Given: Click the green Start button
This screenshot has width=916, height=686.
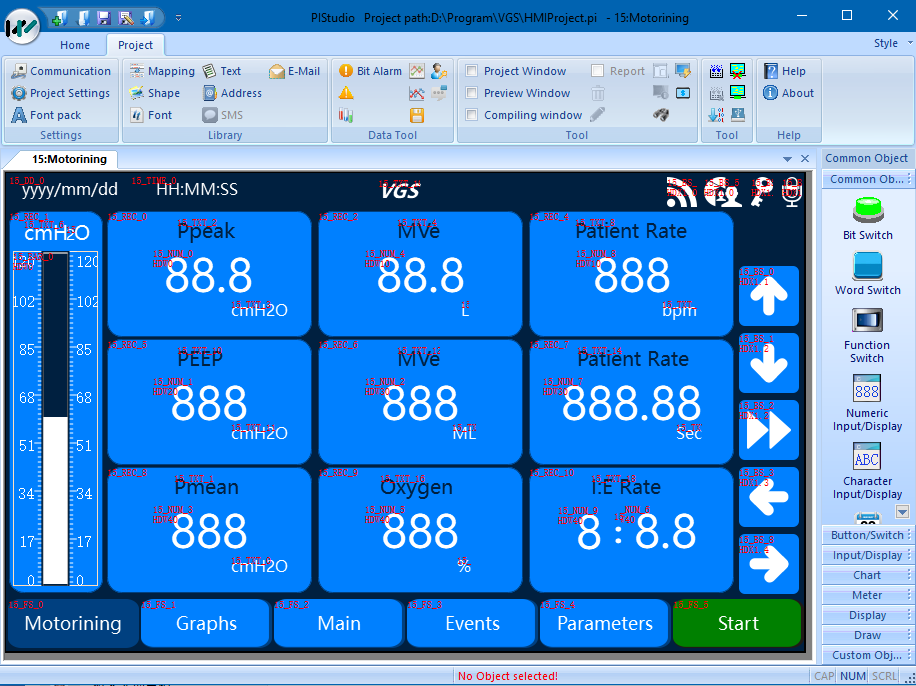Looking at the screenshot, I should (737, 623).
